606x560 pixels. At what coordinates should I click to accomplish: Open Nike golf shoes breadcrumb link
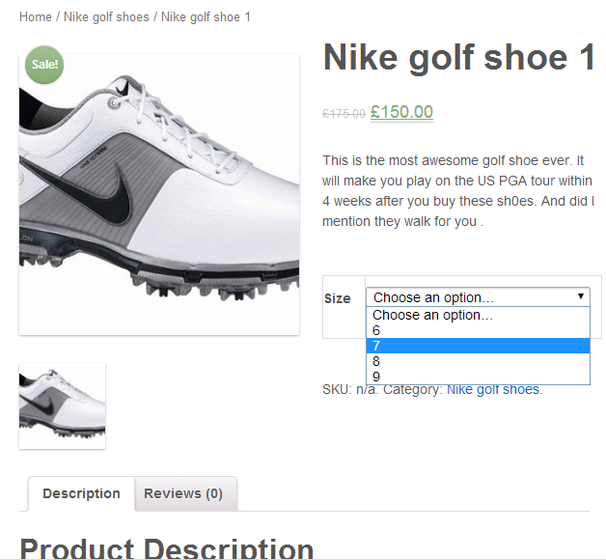coord(106,17)
